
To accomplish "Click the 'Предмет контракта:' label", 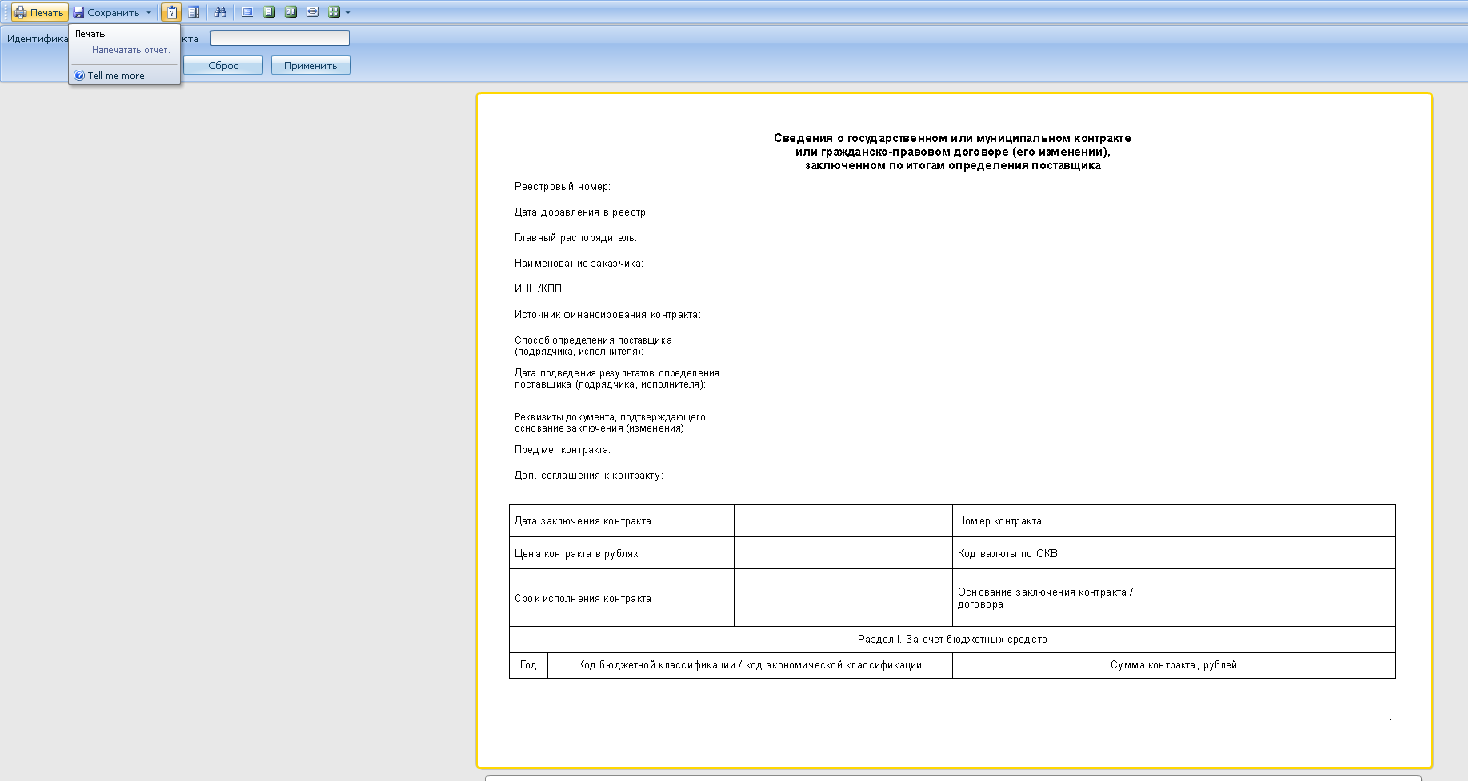I will tap(562, 449).
